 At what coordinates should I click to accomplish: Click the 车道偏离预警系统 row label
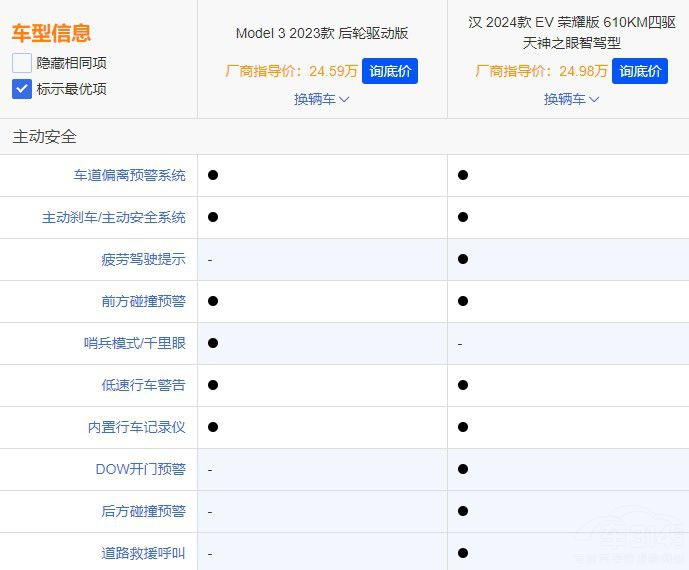pyautogui.click(x=129, y=175)
